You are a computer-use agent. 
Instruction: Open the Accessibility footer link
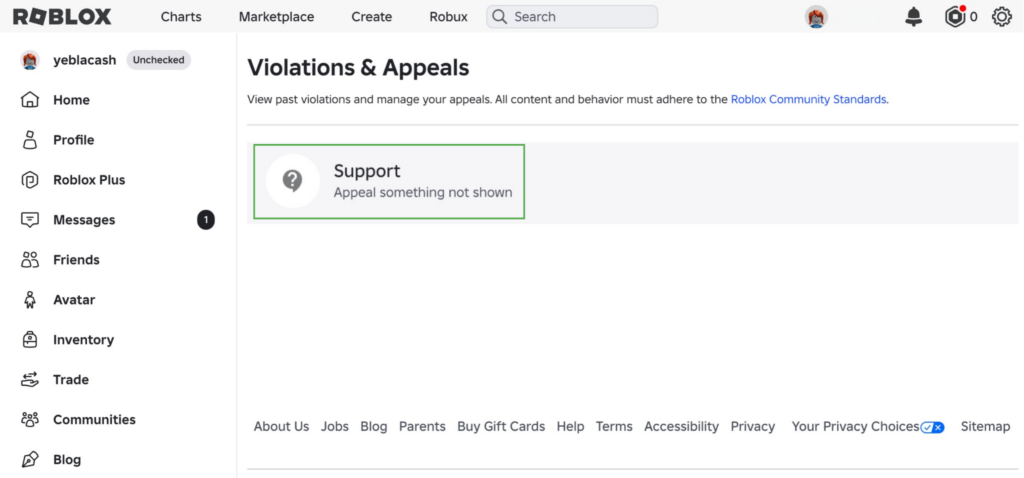coord(681,426)
